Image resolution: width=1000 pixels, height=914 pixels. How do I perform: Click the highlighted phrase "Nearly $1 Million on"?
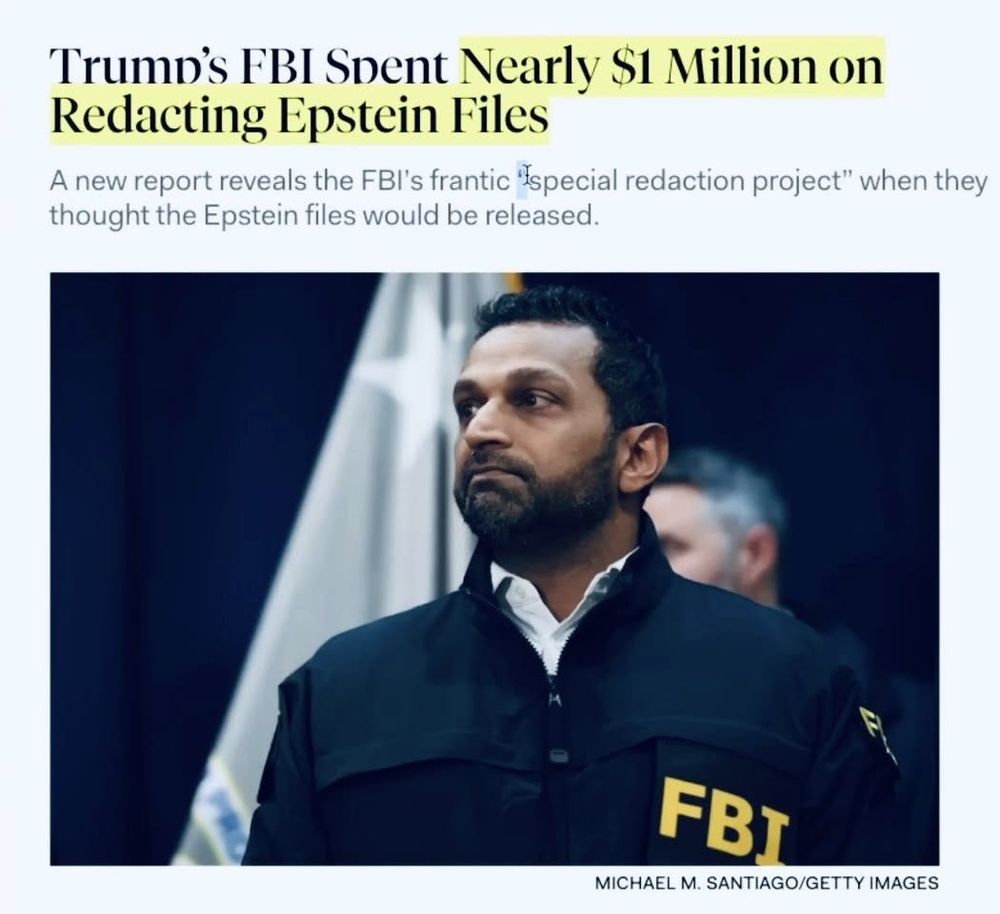tap(672, 68)
